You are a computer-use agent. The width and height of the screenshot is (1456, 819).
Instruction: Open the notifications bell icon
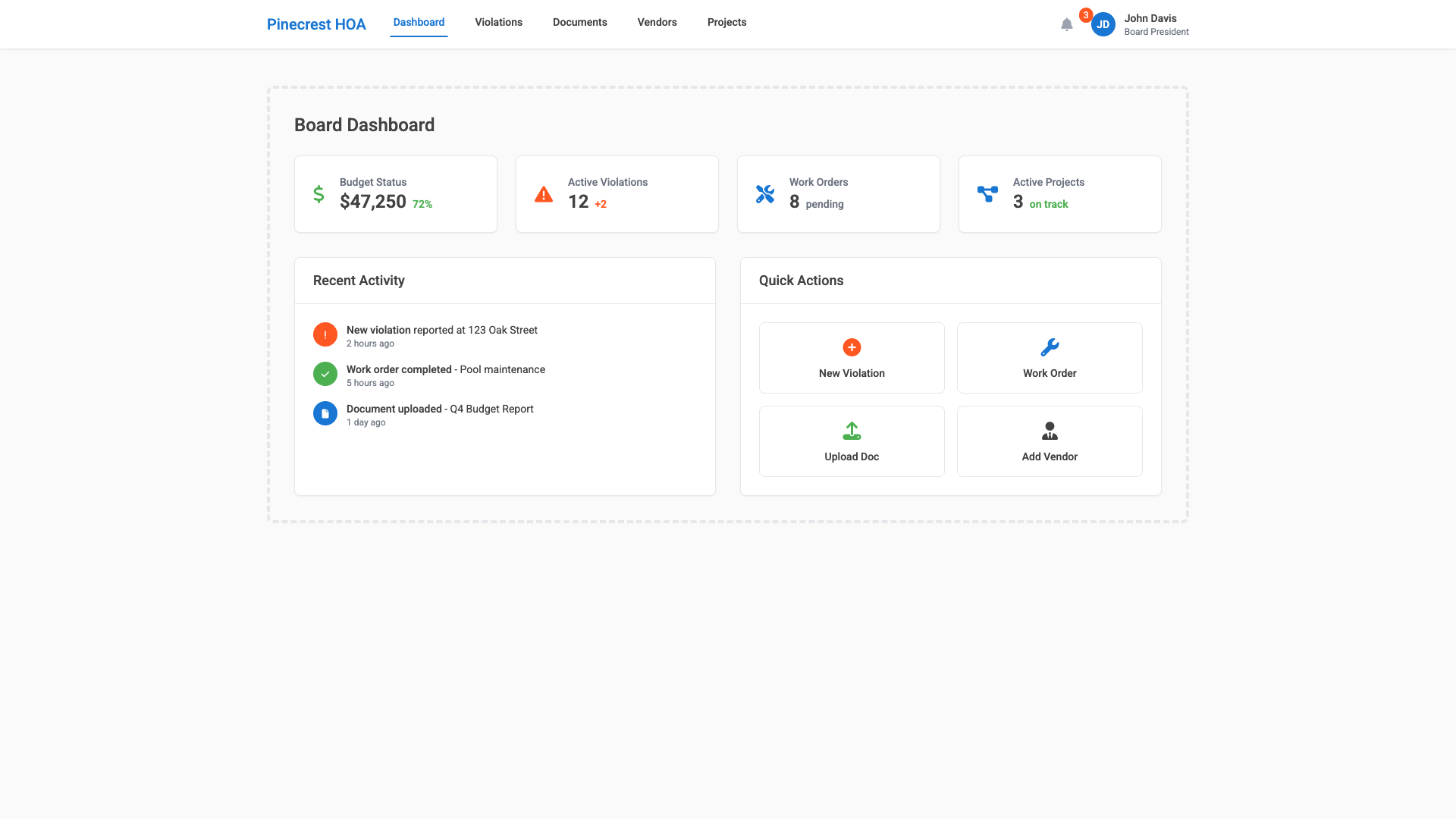[1066, 24]
